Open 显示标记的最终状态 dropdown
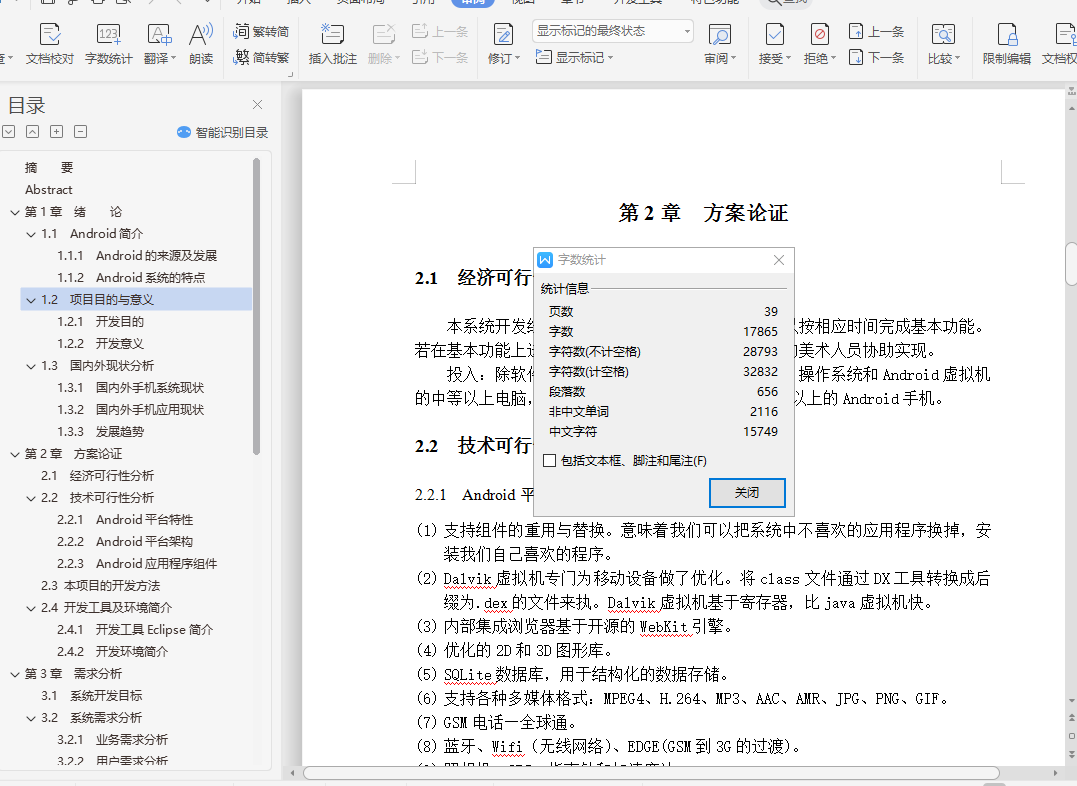 [x=613, y=31]
